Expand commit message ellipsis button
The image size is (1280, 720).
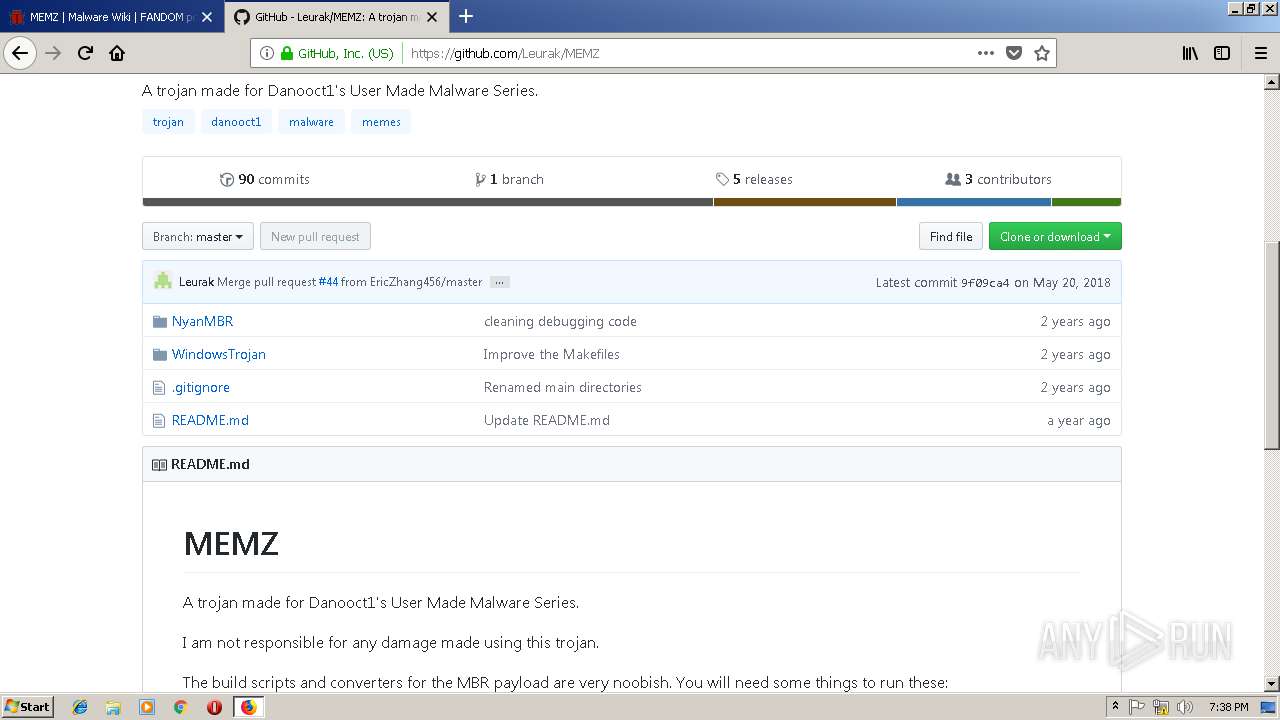[x=500, y=282]
